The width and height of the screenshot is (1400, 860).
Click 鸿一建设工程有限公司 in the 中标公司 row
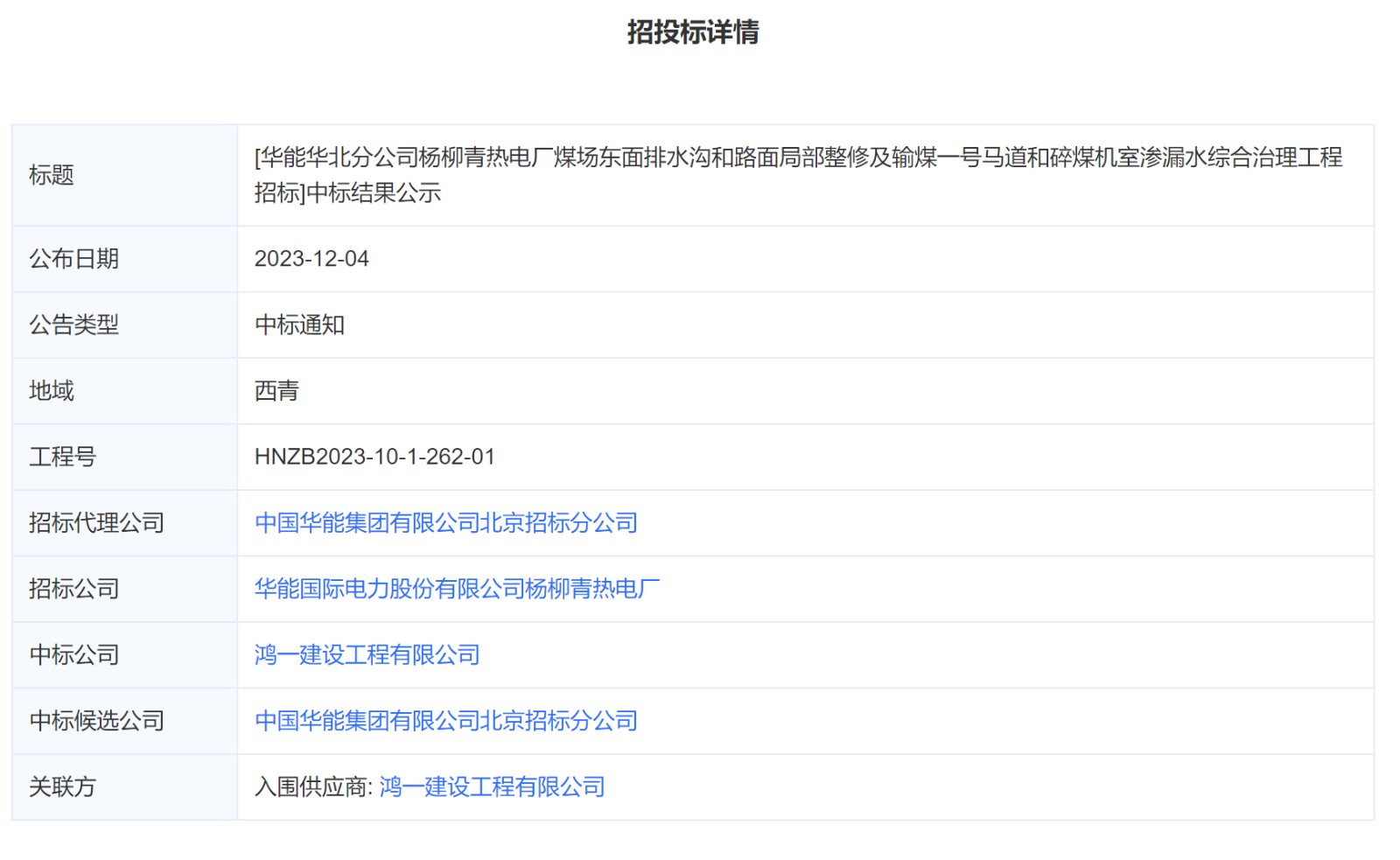click(x=367, y=655)
